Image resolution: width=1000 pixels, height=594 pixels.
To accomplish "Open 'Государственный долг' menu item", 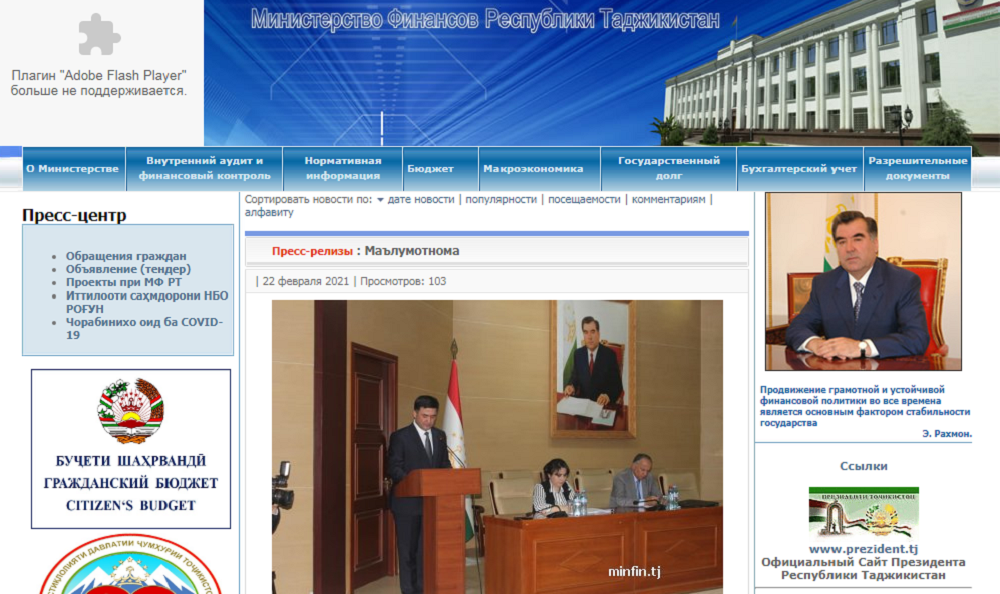I will [x=669, y=168].
